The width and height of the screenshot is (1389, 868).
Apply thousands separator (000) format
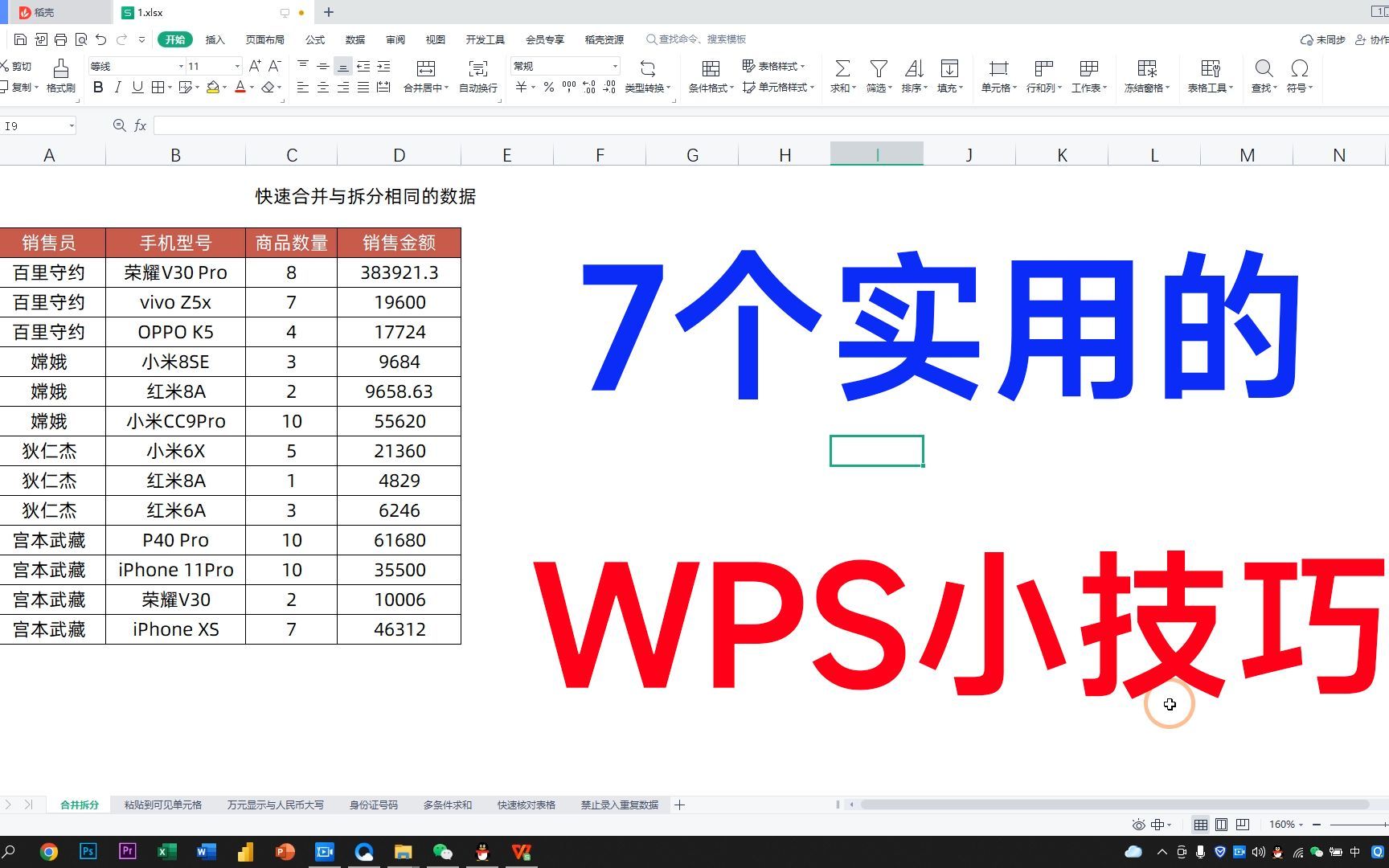[569, 87]
